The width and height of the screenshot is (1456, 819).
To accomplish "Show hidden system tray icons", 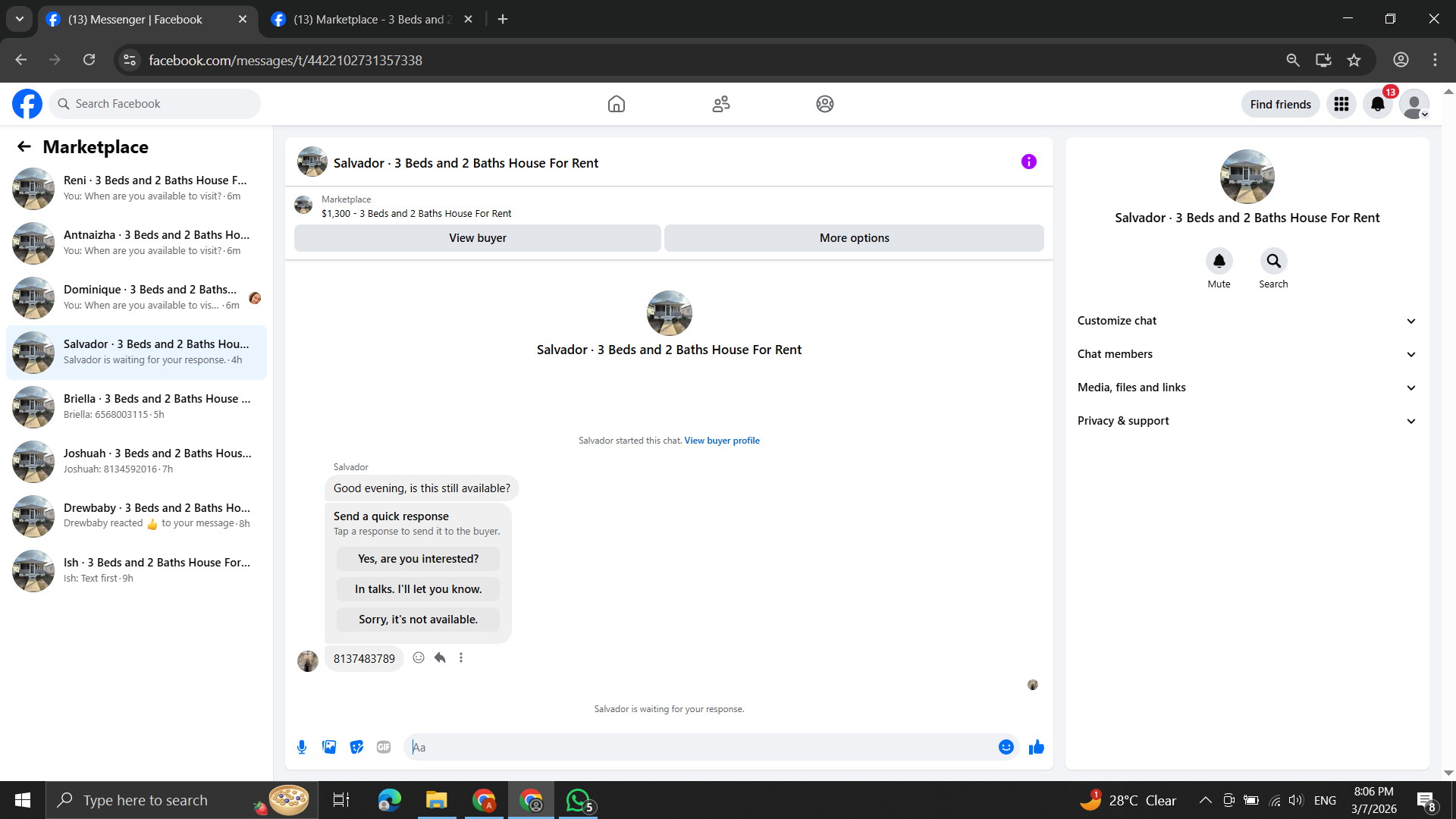I will [1205, 800].
